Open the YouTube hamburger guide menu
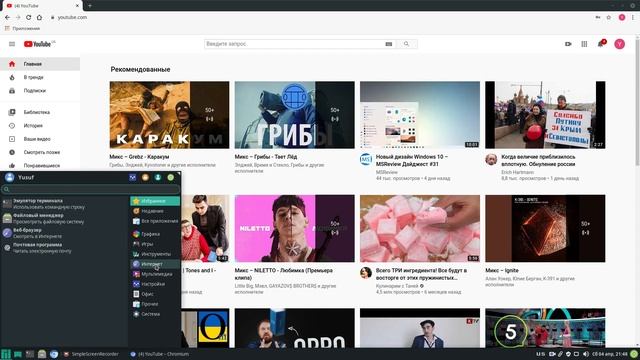640x360 pixels. click(x=12, y=44)
